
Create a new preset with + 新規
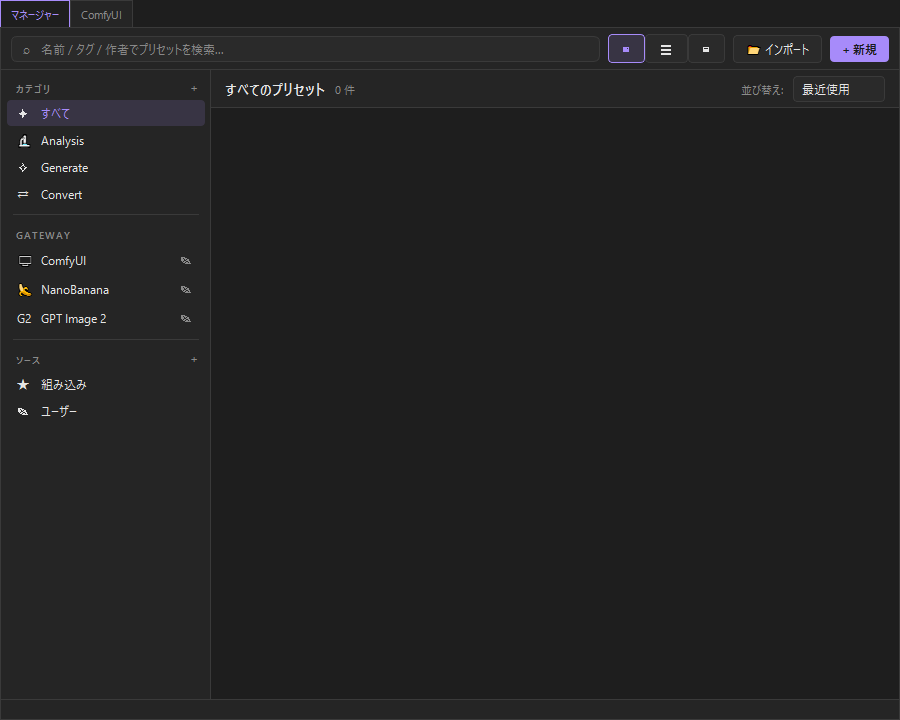[x=859, y=49]
